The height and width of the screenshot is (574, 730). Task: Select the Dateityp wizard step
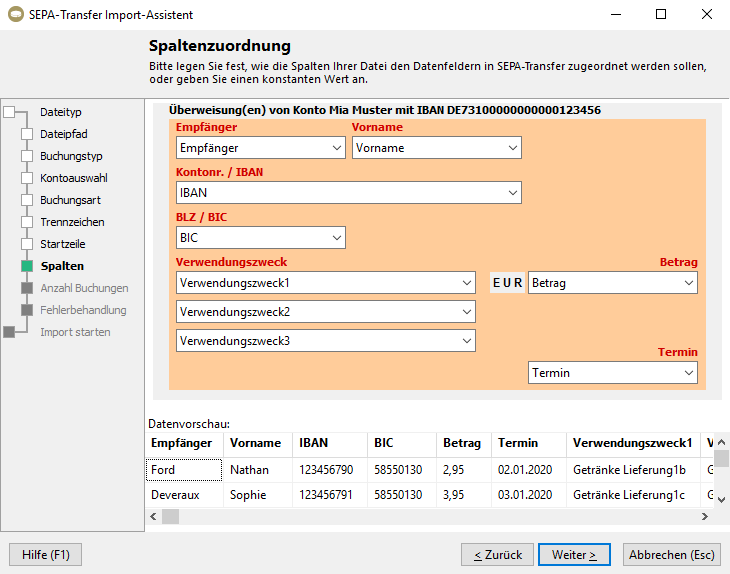pyautogui.click(x=60, y=112)
